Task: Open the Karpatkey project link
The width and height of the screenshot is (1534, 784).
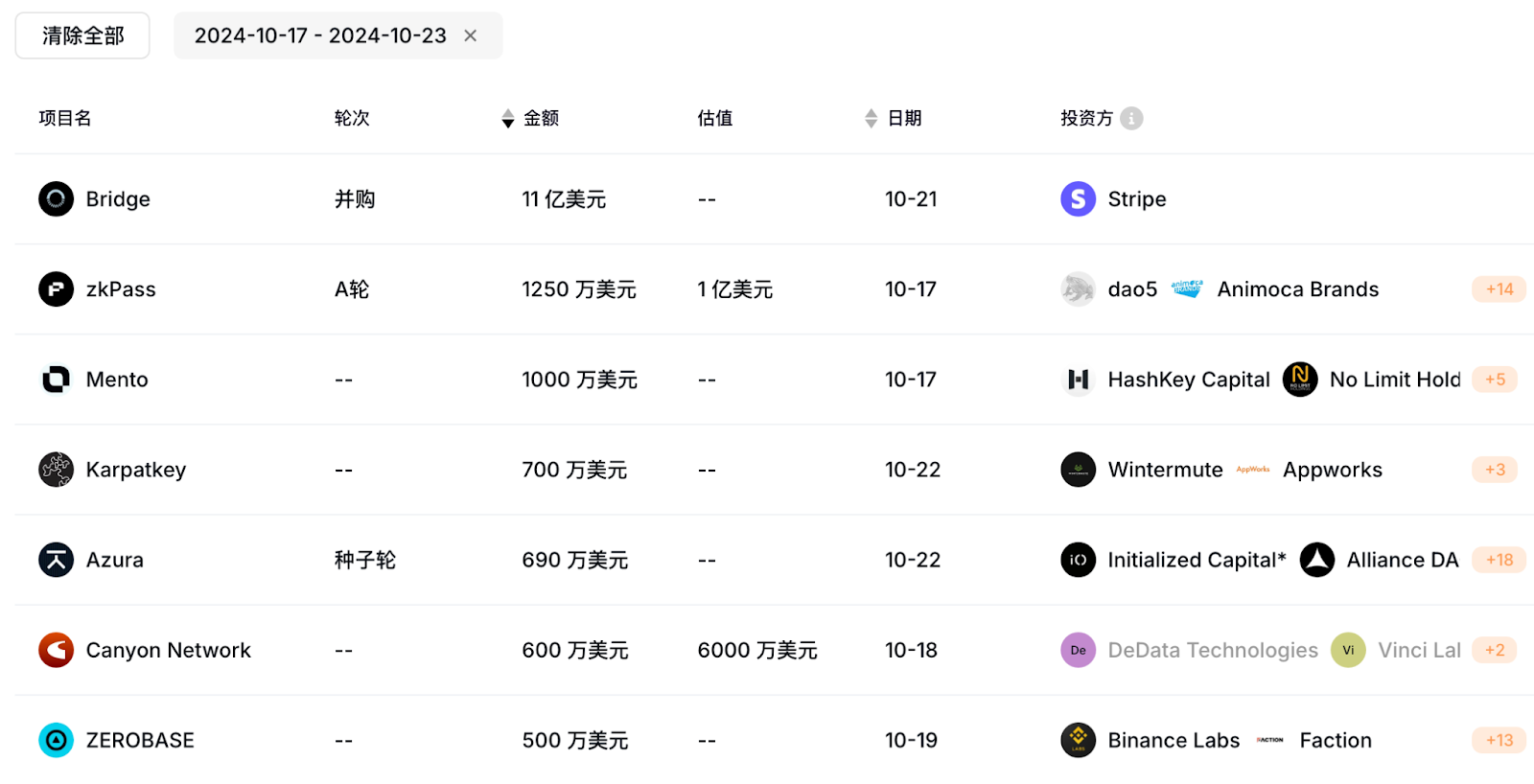Action: pos(136,470)
